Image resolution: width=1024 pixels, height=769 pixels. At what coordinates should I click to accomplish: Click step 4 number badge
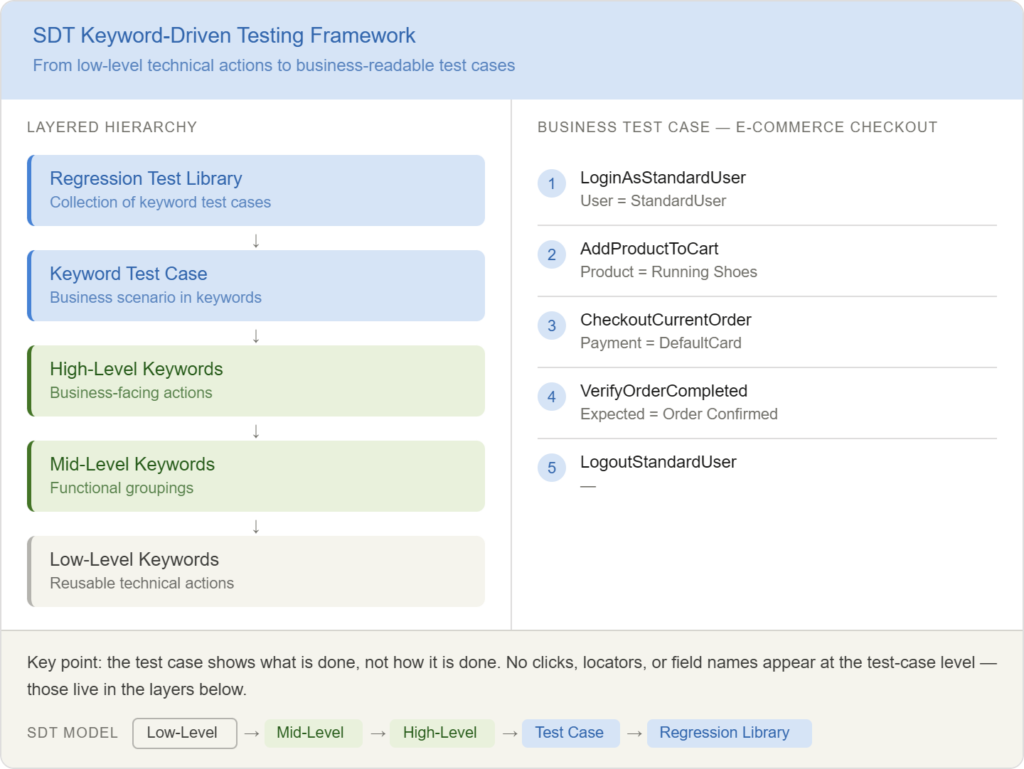coord(551,397)
